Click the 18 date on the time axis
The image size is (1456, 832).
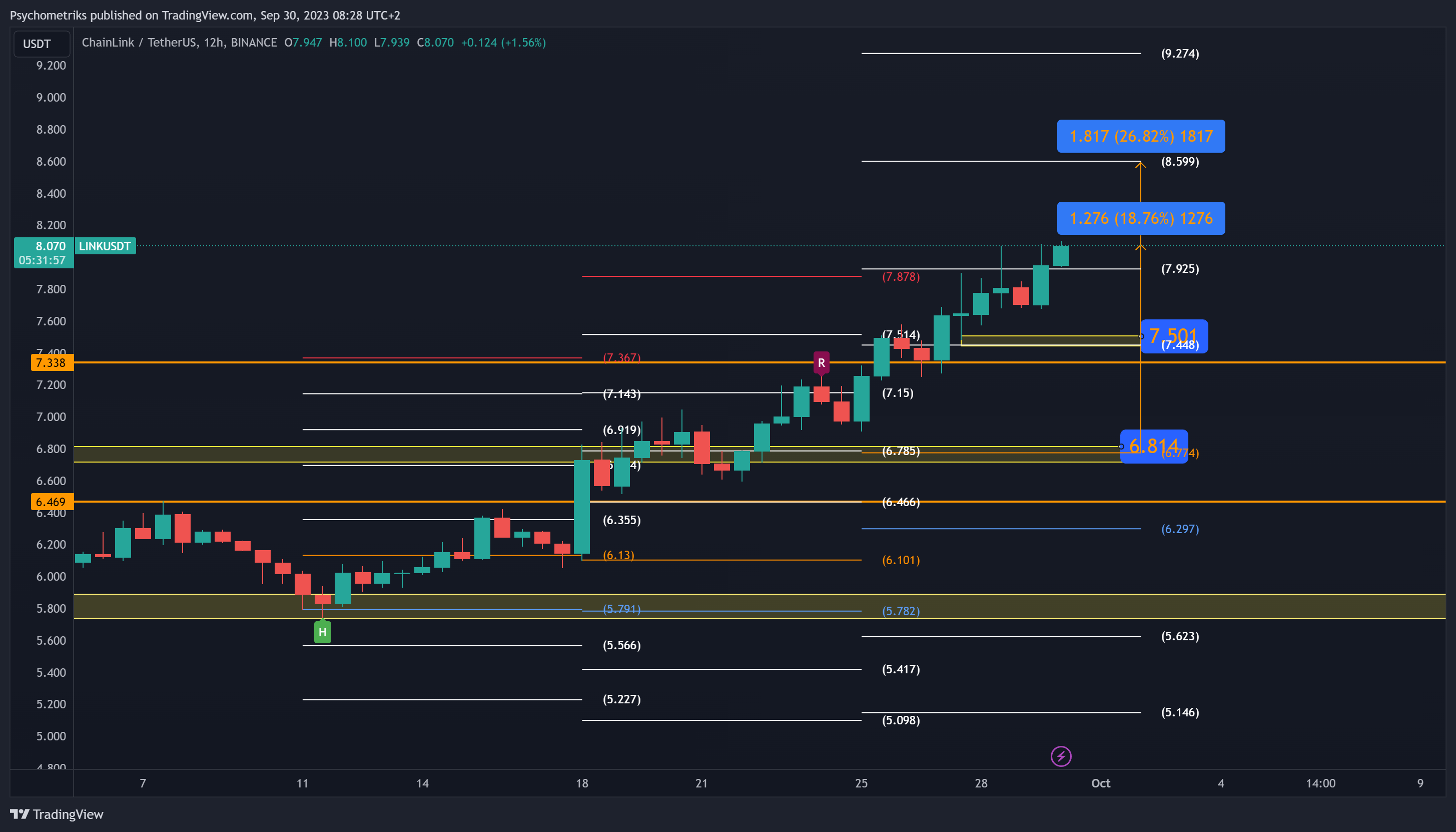tap(582, 783)
